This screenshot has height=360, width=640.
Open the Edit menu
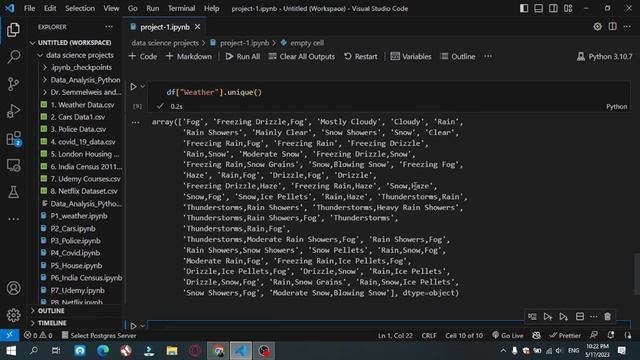(x=50, y=8)
